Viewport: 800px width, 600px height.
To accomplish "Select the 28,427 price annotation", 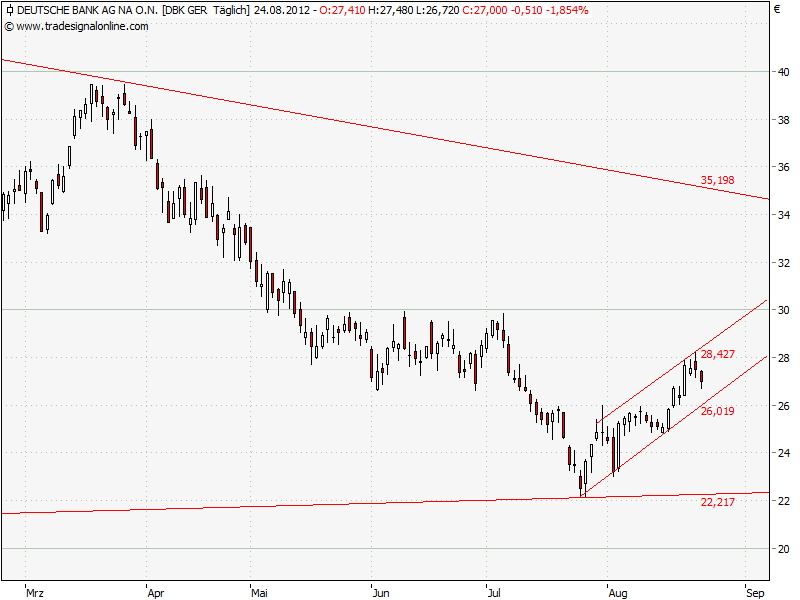I will (718, 354).
